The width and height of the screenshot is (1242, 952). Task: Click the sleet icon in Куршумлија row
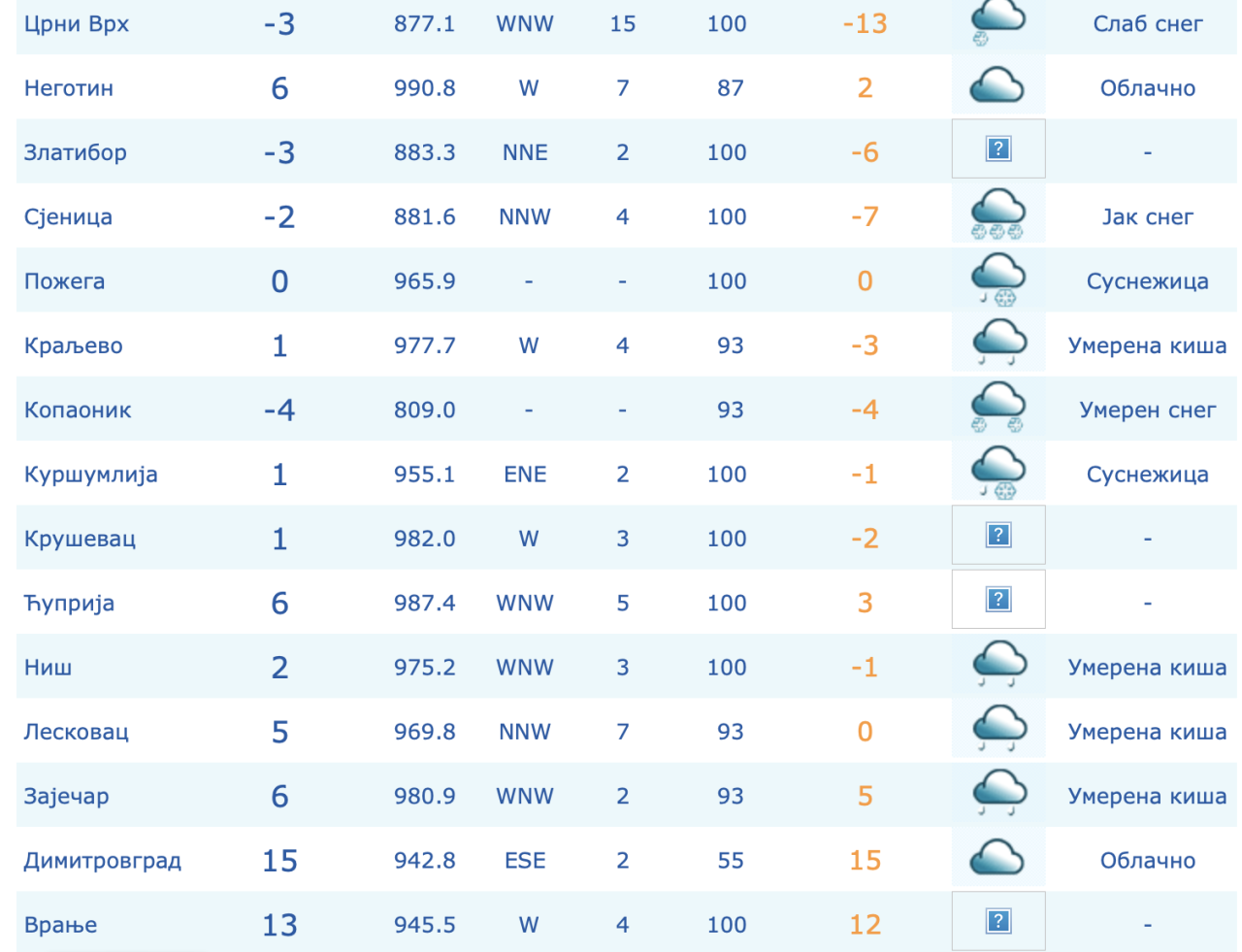[x=997, y=473]
